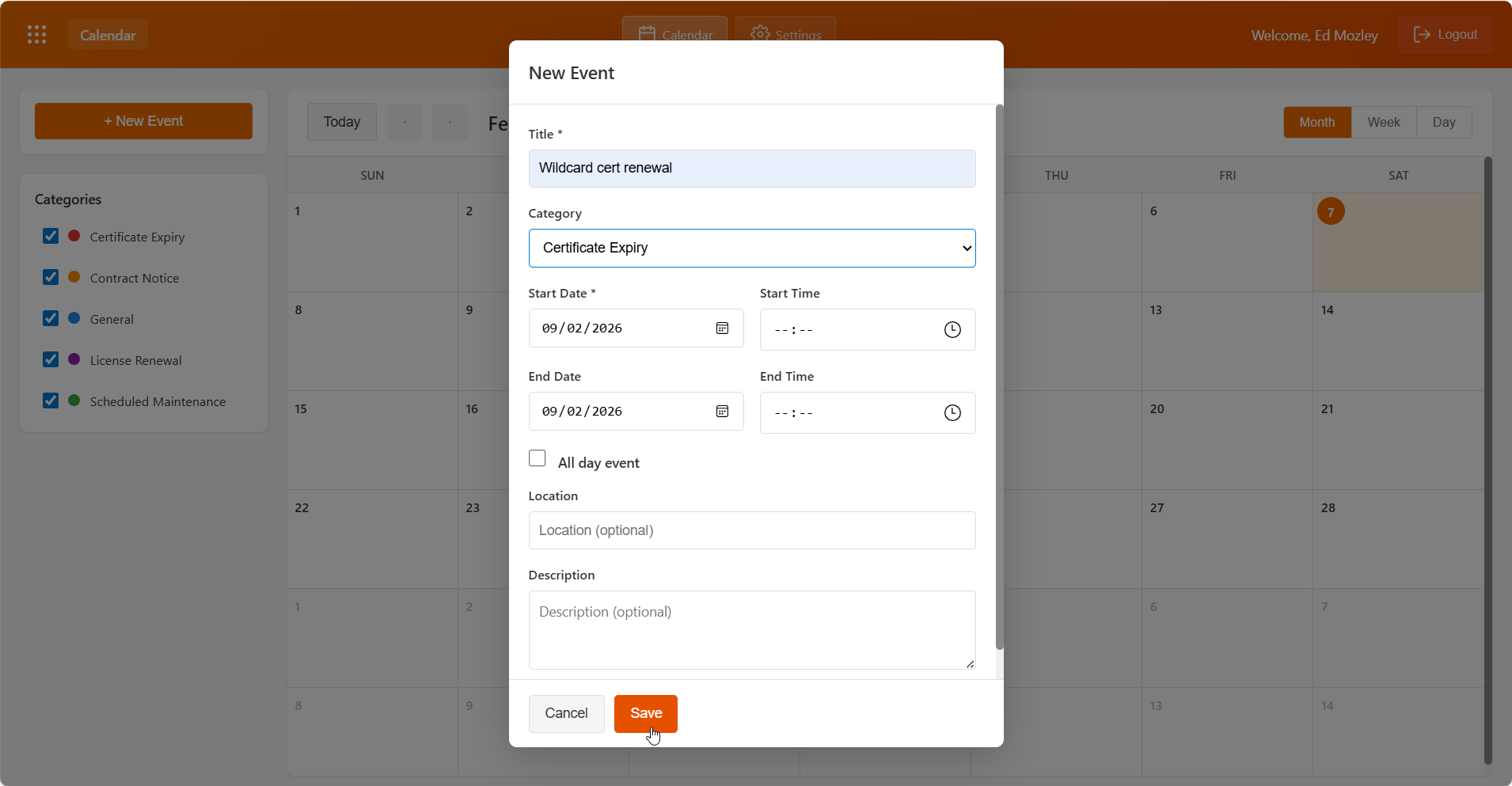Image resolution: width=1512 pixels, height=786 pixels.
Task: Click the blue General color dot
Action: 74,318
